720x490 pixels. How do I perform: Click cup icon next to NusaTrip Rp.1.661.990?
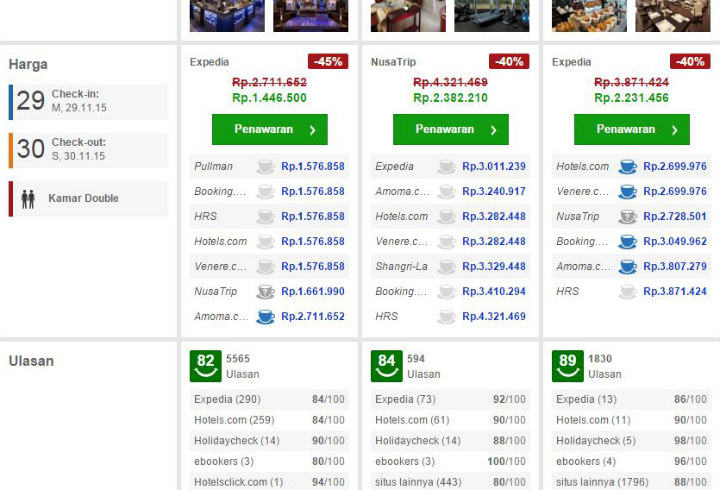265,292
